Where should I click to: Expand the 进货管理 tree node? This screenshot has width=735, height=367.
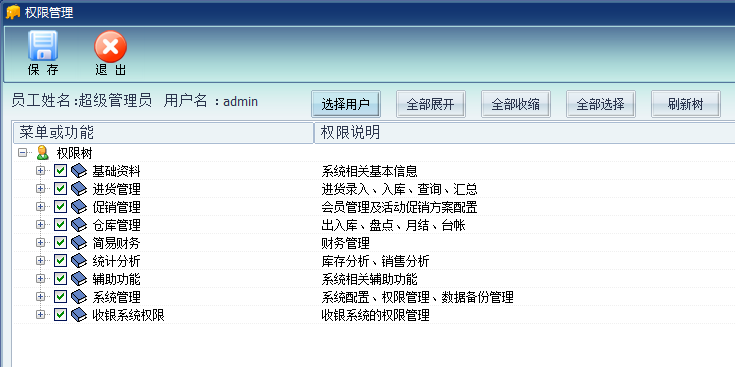[40, 188]
